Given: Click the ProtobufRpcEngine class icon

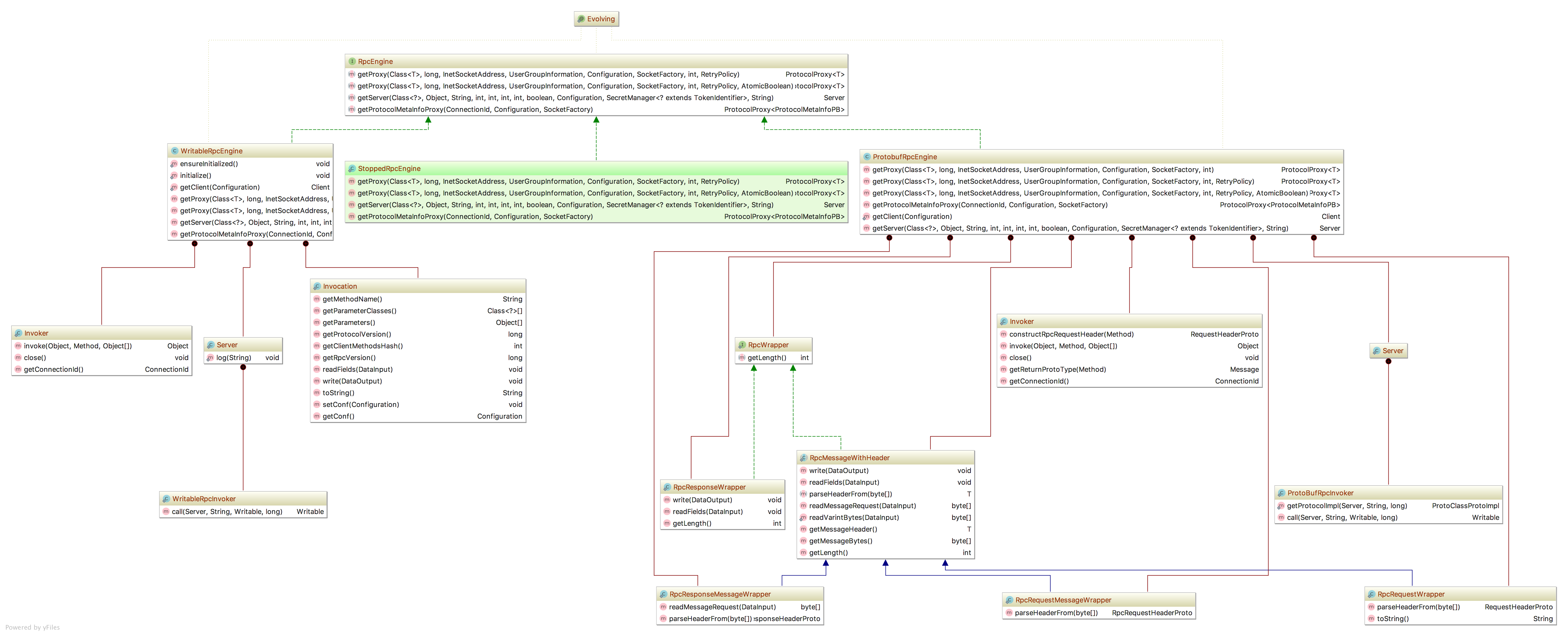Looking at the screenshot, I should 867,157.
